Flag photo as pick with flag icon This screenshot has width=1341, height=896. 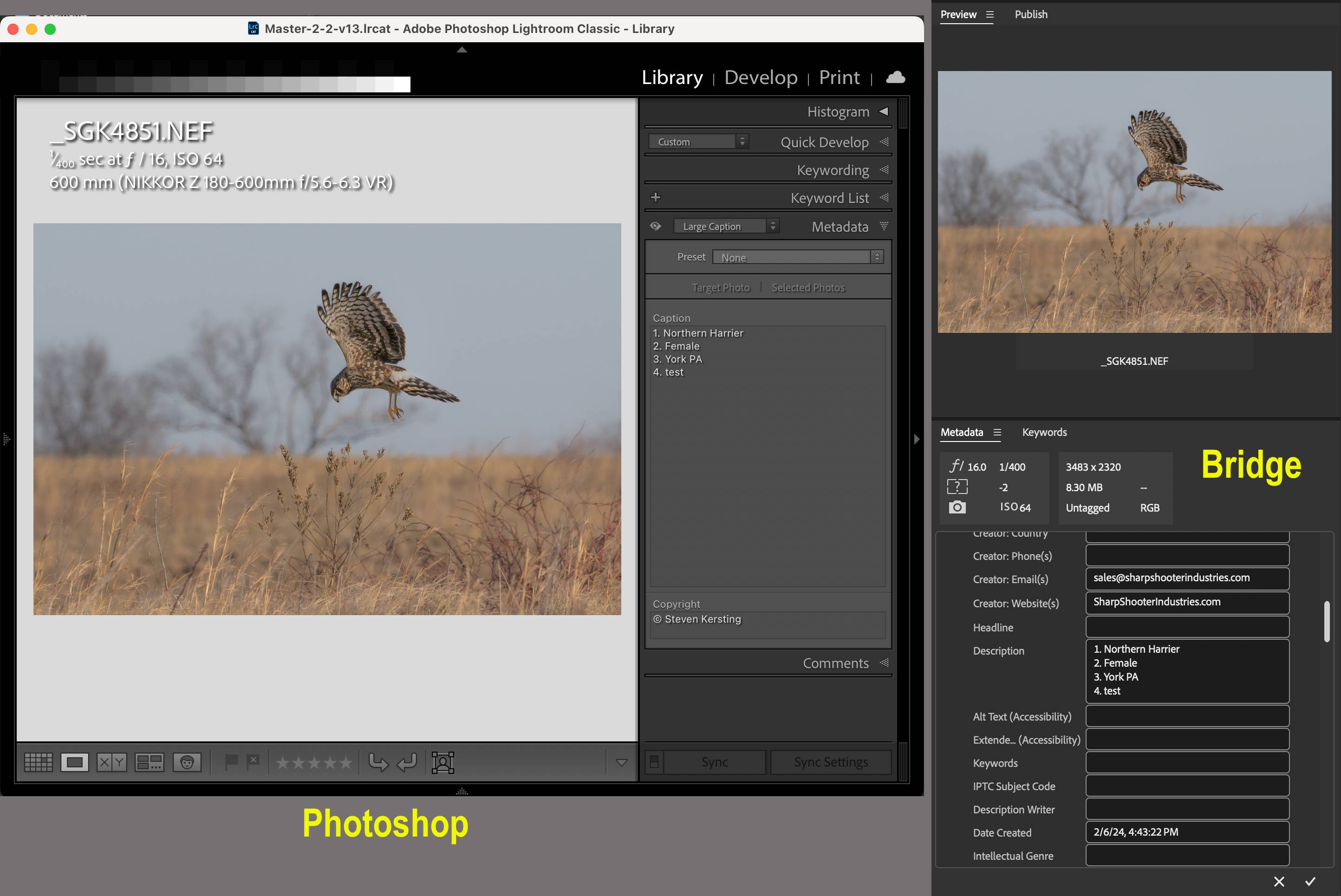pyautogui.click(x=231, y=762)
